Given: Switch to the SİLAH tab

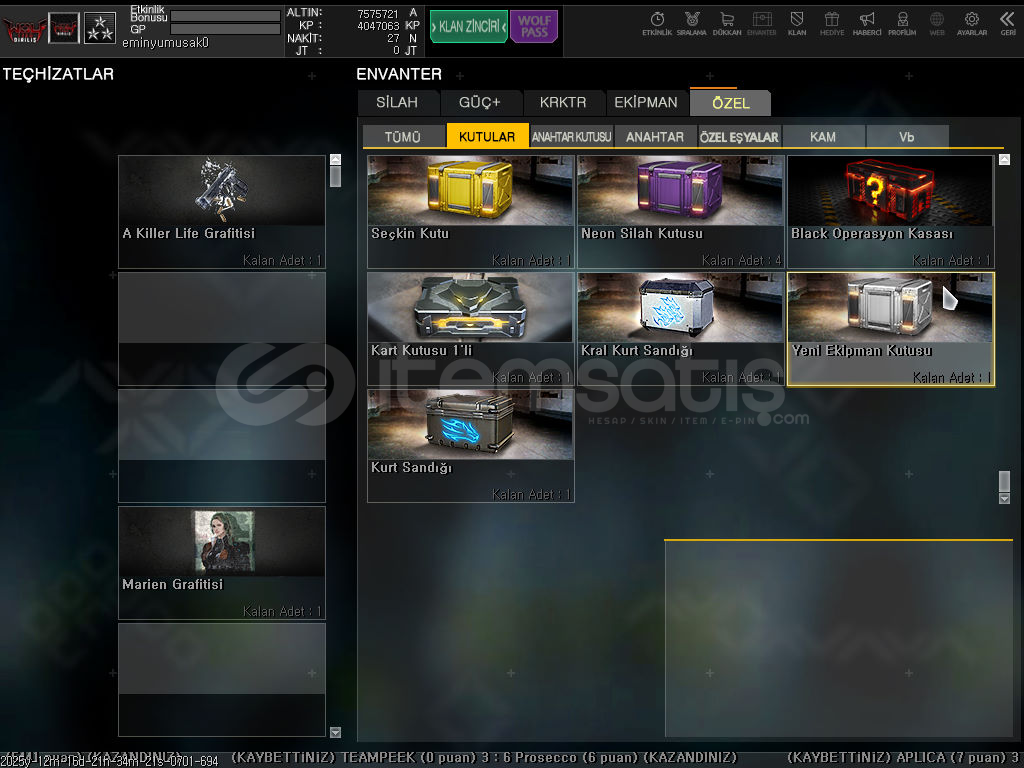Looking at the screenshot, I should [397, 103].
